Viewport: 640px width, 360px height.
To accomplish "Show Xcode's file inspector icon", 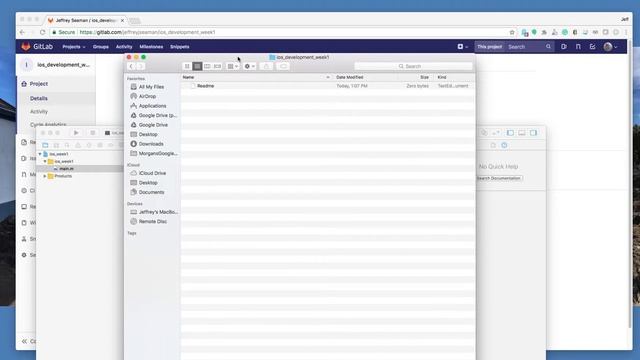I will tap(493, 145).
